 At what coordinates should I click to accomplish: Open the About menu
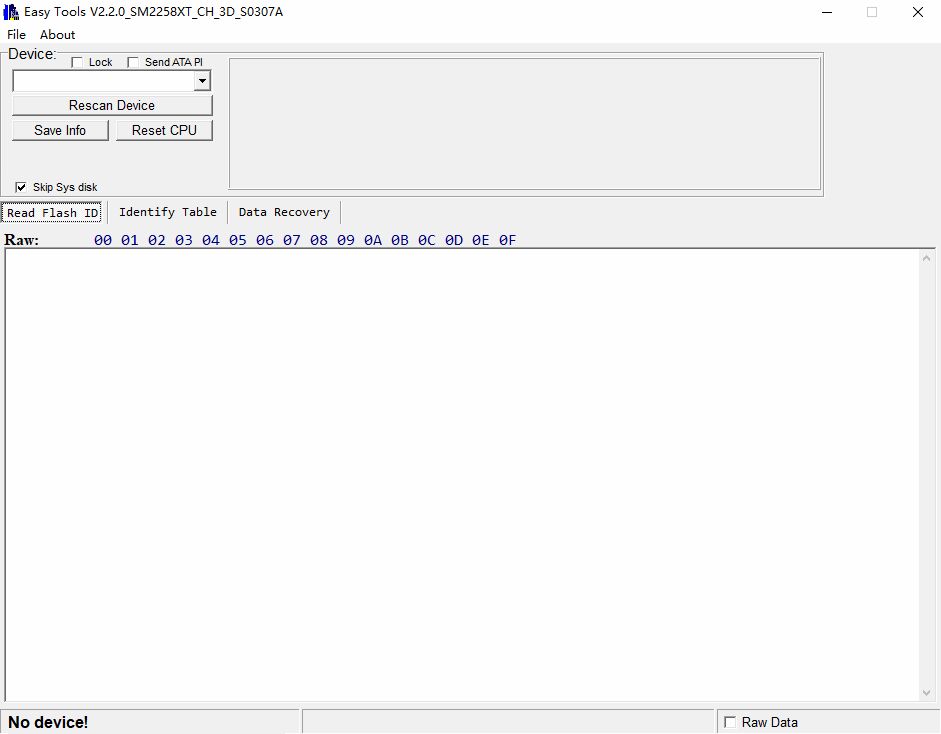[58, 35]
